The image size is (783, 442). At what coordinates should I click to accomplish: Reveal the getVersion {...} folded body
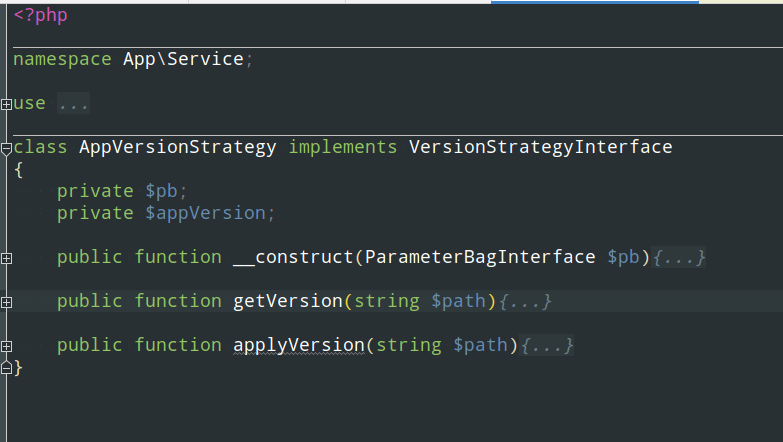point(525,301)
